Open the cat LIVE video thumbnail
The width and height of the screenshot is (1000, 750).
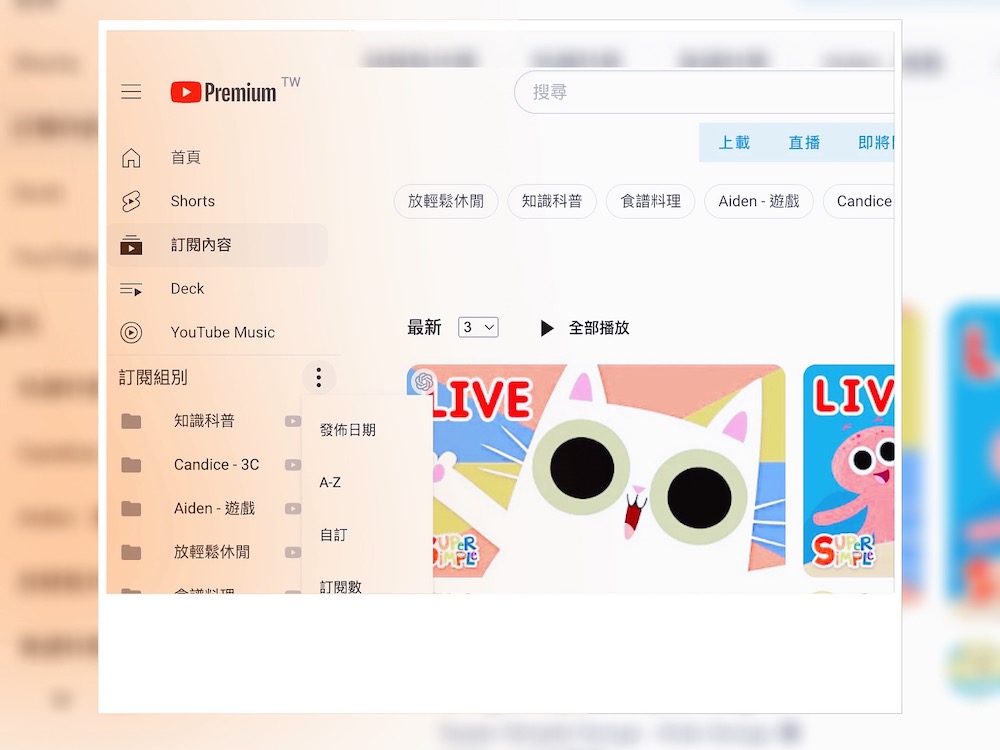(x=596, y=471)
